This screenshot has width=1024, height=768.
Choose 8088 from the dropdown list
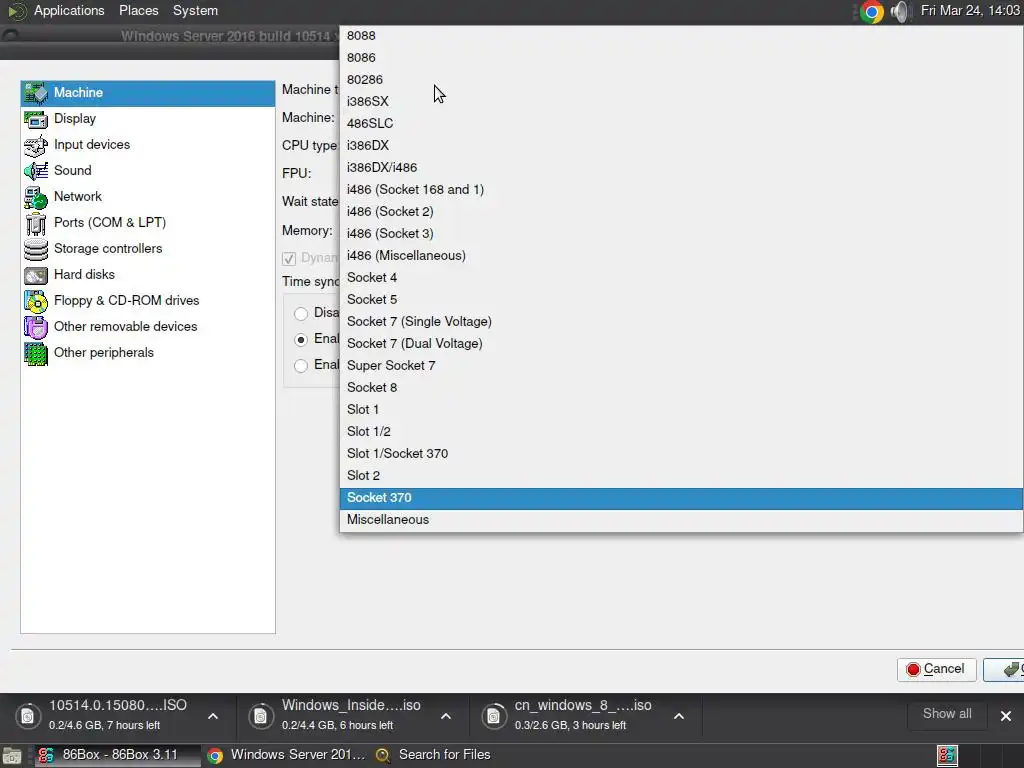681,36
